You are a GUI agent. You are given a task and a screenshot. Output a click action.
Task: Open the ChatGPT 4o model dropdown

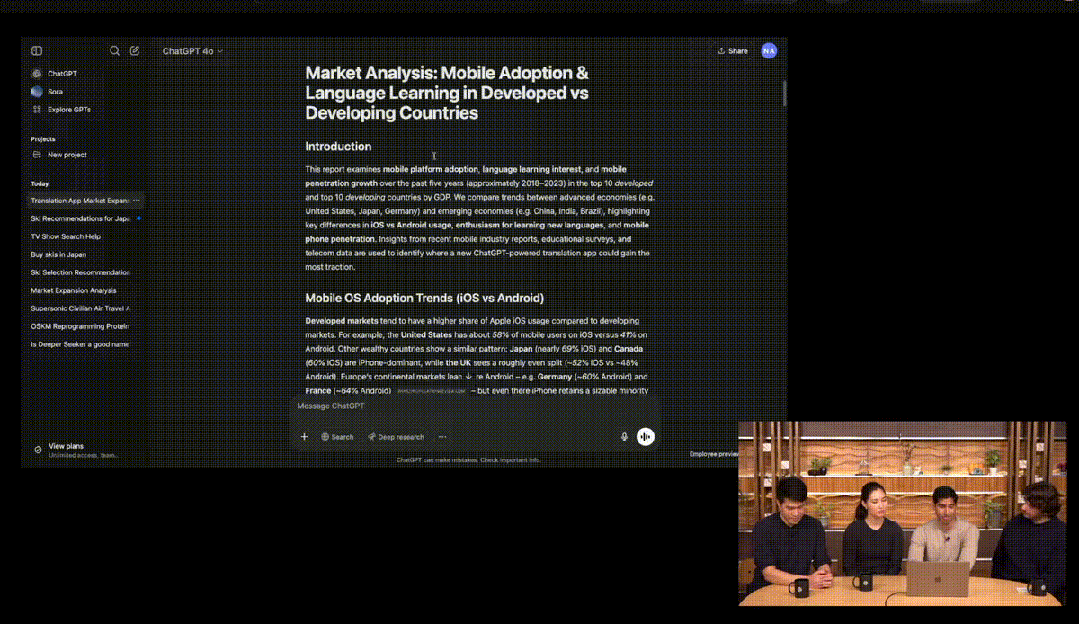(193, 51)
